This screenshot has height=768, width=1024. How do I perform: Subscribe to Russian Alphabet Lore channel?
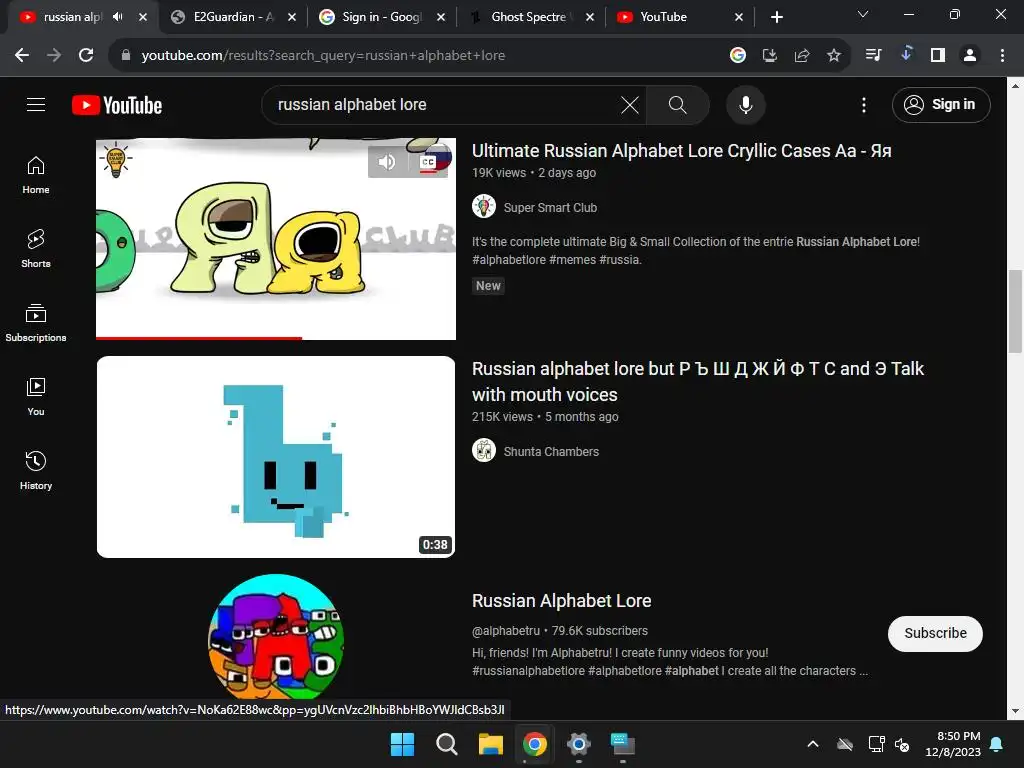[935, 633]
